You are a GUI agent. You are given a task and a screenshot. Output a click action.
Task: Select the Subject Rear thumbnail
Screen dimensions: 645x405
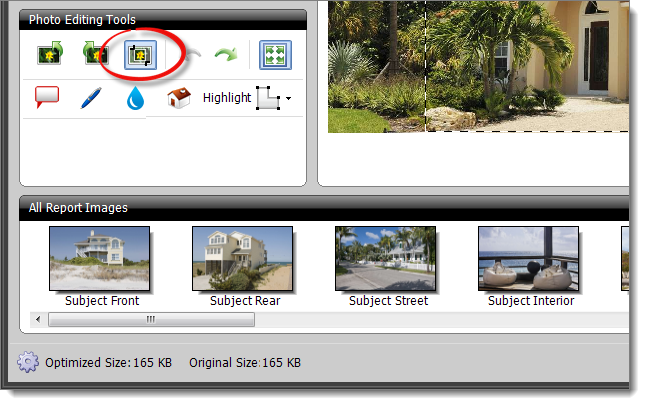click(x=243, y=258)
